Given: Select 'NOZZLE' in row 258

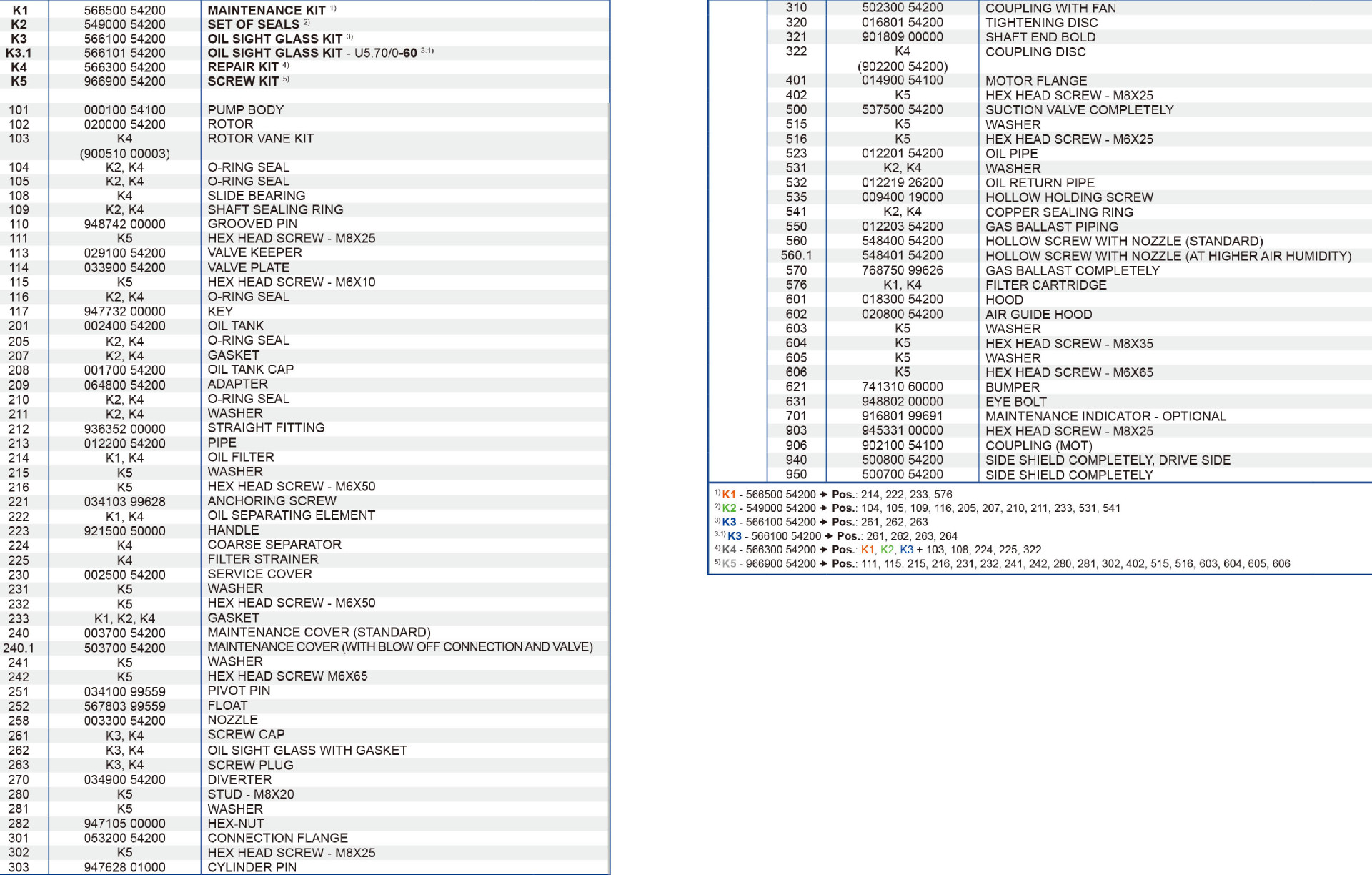Looking at the screenshot, I should point(232,720).
